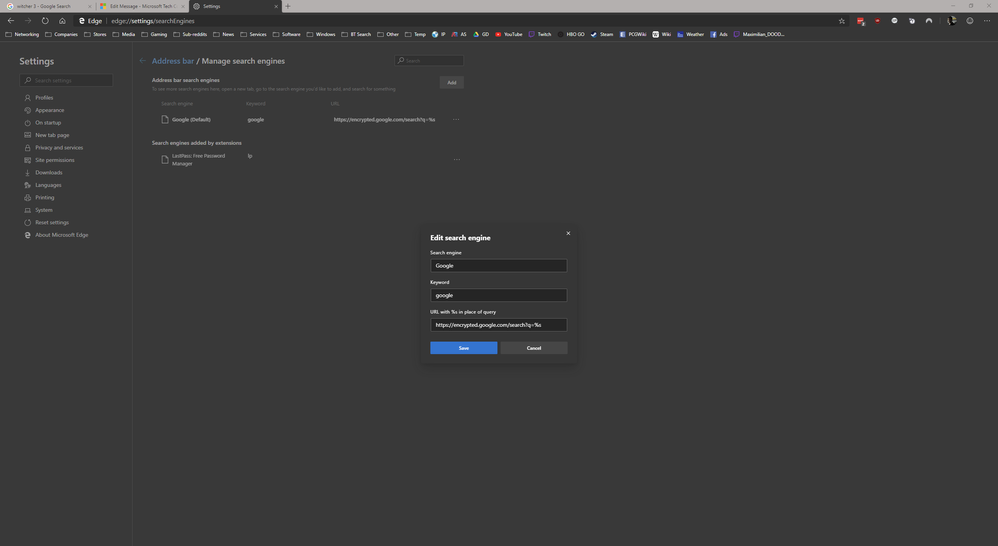Image resolution: width=998 pixels, height=546 pixels.
Task: Click the Home icon in toolbar
Action: pos(62,21)
